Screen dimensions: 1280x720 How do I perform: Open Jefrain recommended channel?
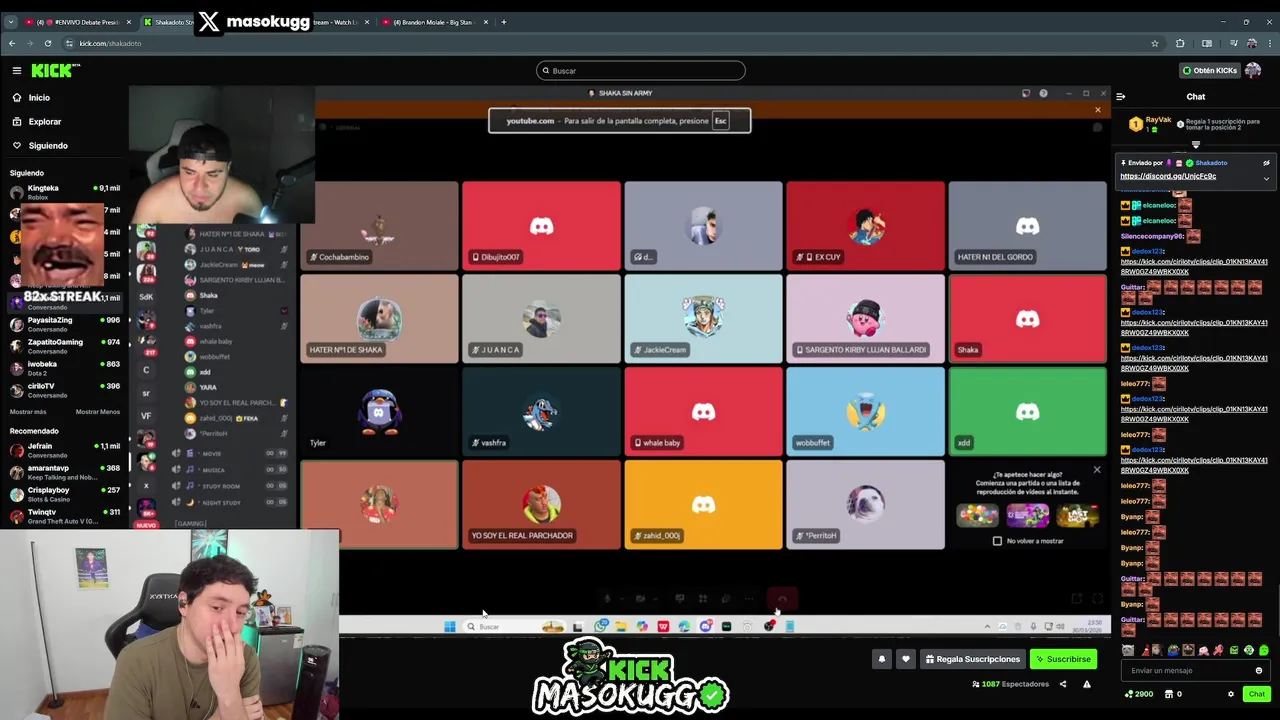65,450
